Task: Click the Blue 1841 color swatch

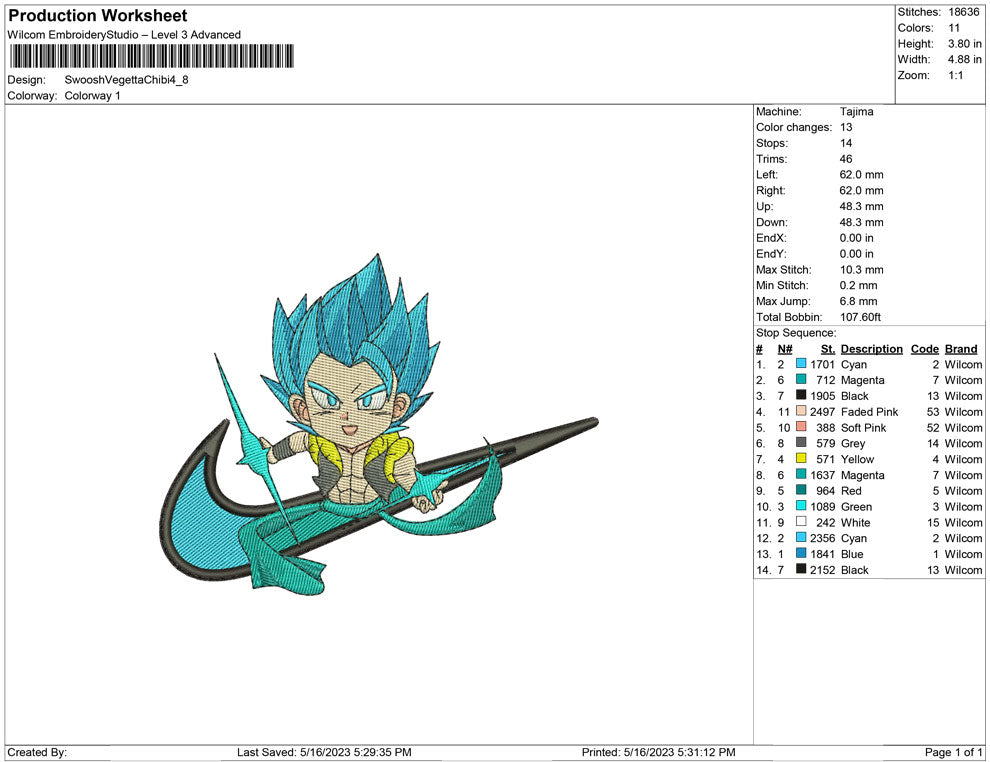Action: (801, 553)
